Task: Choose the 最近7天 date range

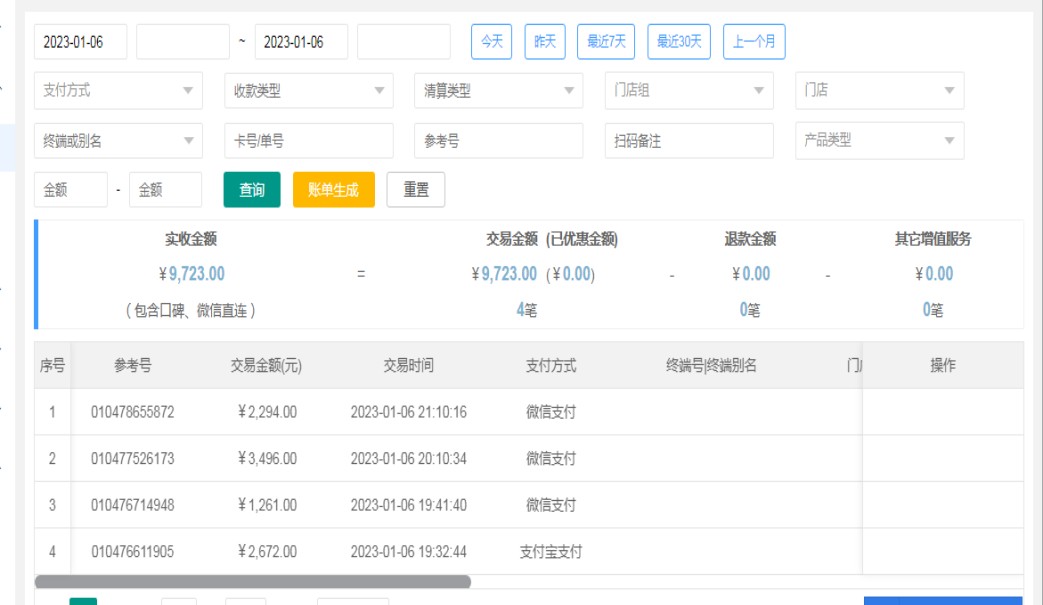Action: pos(606,42)
